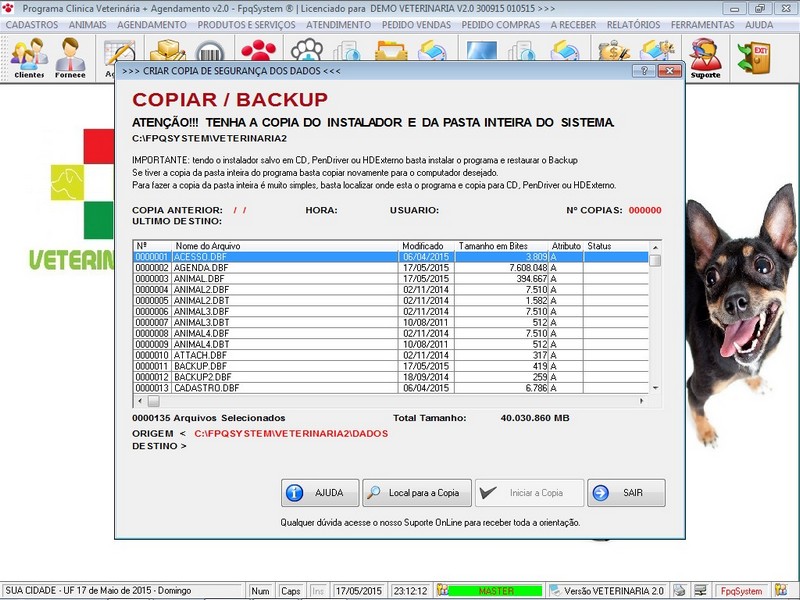
Task: Click the users icon next to MASTER
Action: click(x=442, y=590)
